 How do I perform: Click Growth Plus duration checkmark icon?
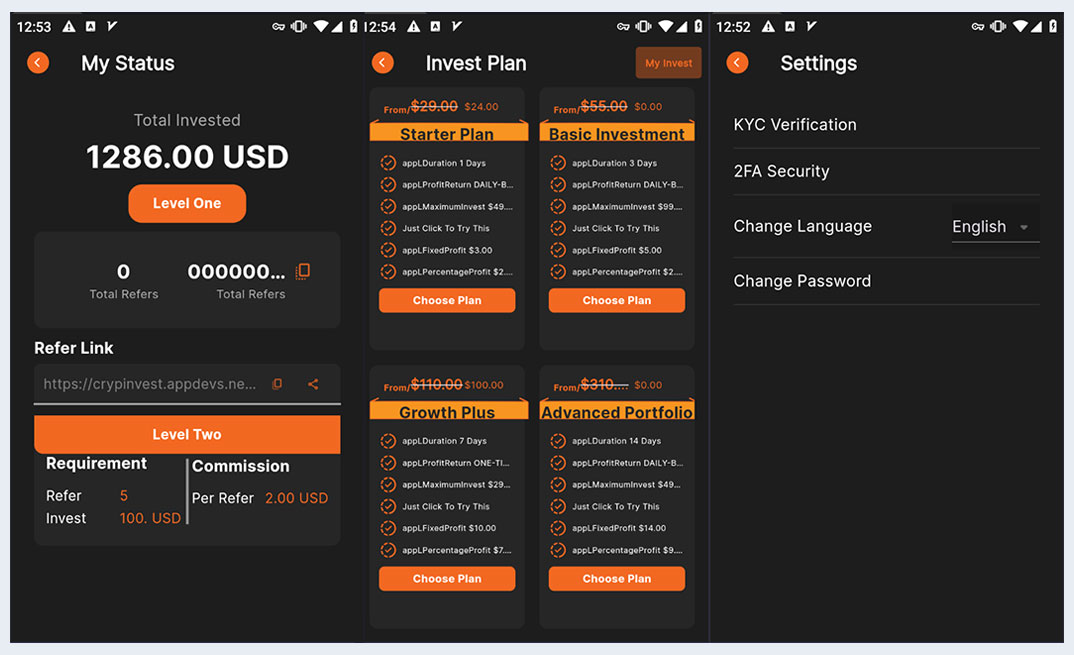[389, 441]
